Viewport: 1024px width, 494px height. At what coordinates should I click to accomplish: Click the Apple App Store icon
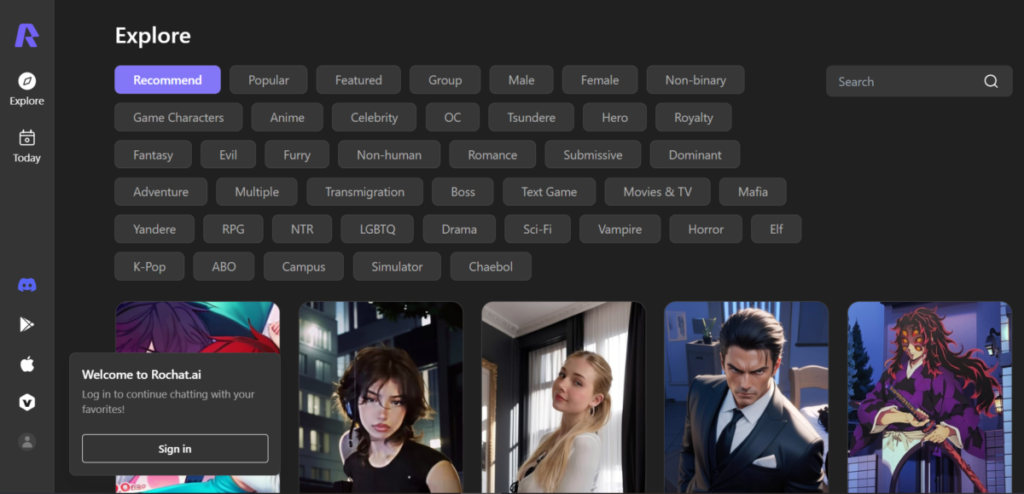click(27, 364)
